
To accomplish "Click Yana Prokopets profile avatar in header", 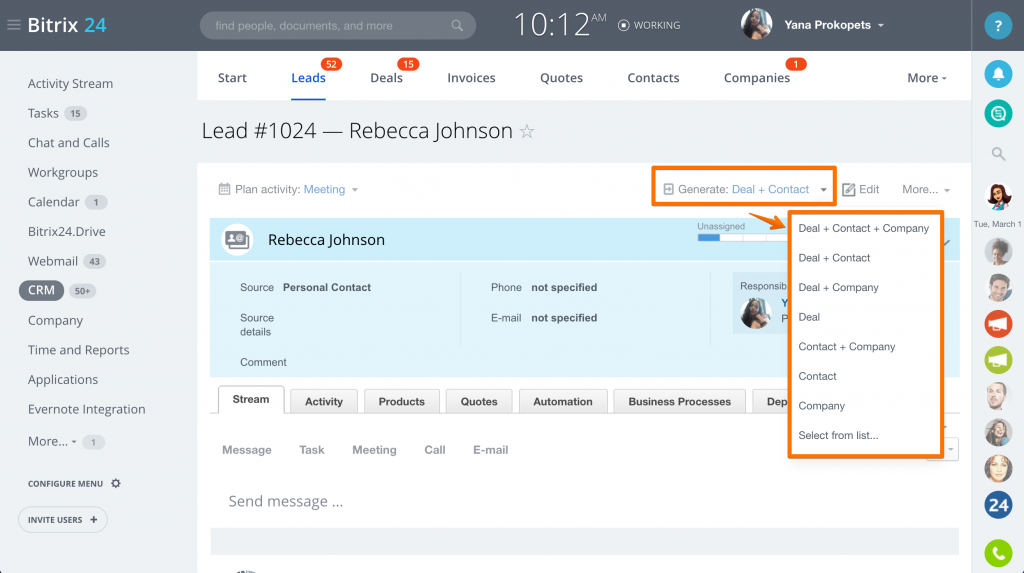I will 757,25.
